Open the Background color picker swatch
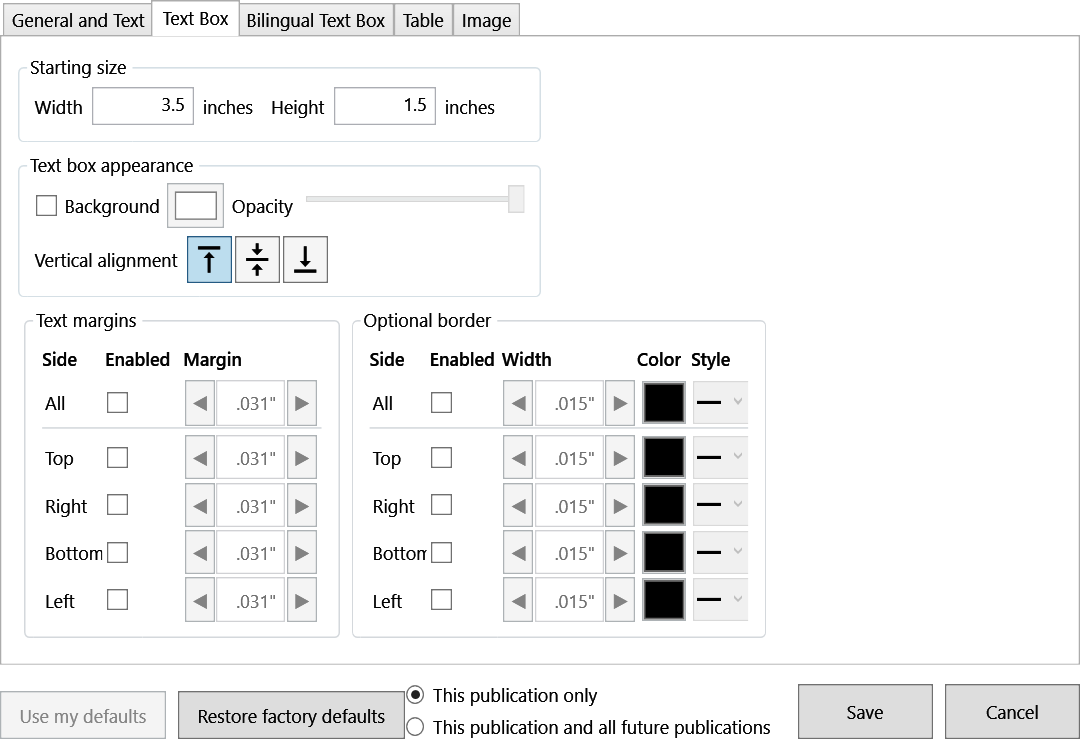The image size is (1080, 740). [x=196, y=205]
